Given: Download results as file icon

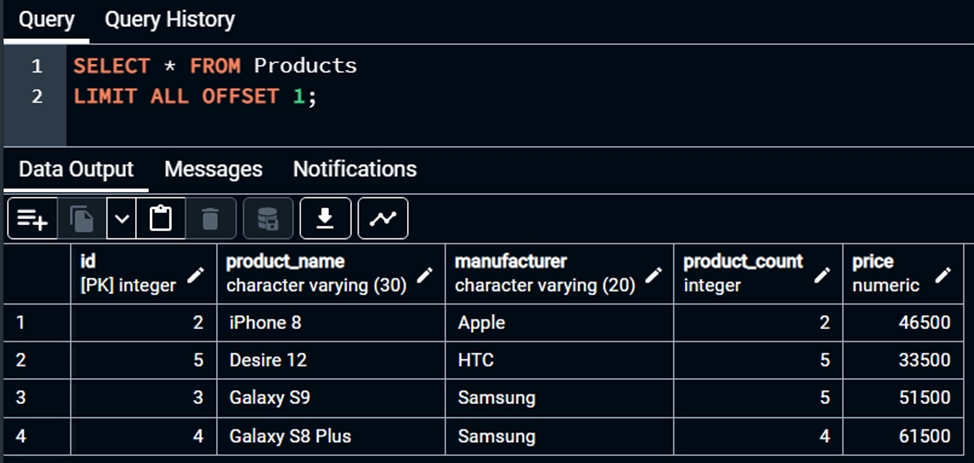Looking at the screenshot, I should (x=325, y=219).
